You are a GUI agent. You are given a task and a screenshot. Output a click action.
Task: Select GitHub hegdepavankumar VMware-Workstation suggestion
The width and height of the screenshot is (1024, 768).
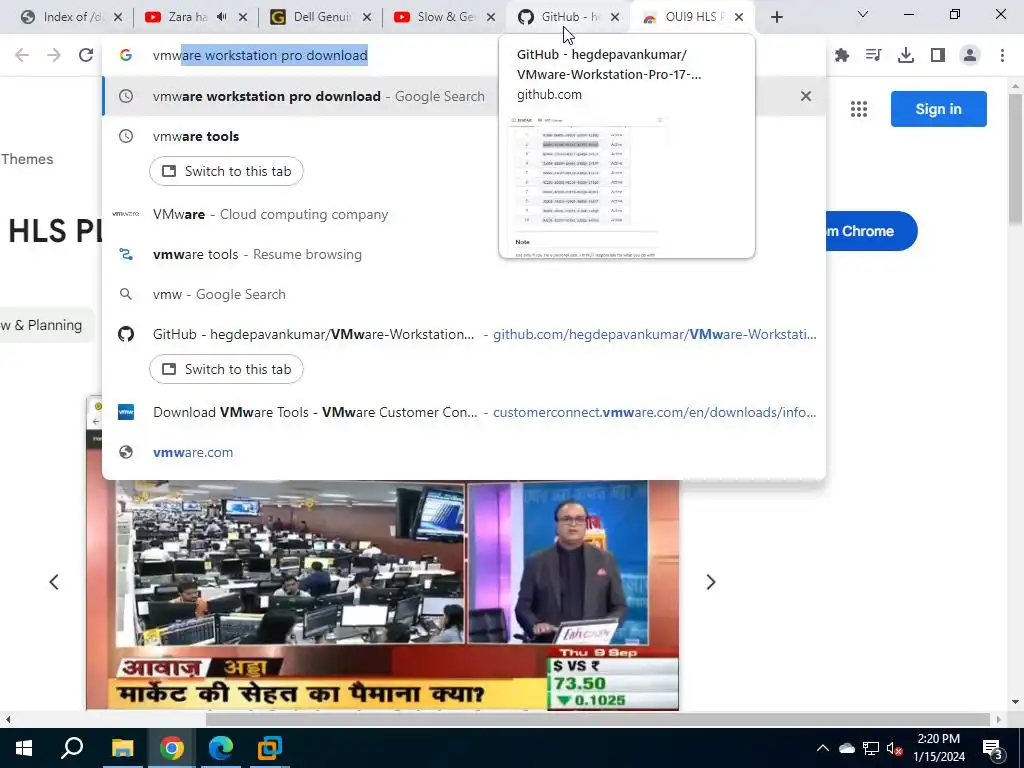tap(464, 334)
